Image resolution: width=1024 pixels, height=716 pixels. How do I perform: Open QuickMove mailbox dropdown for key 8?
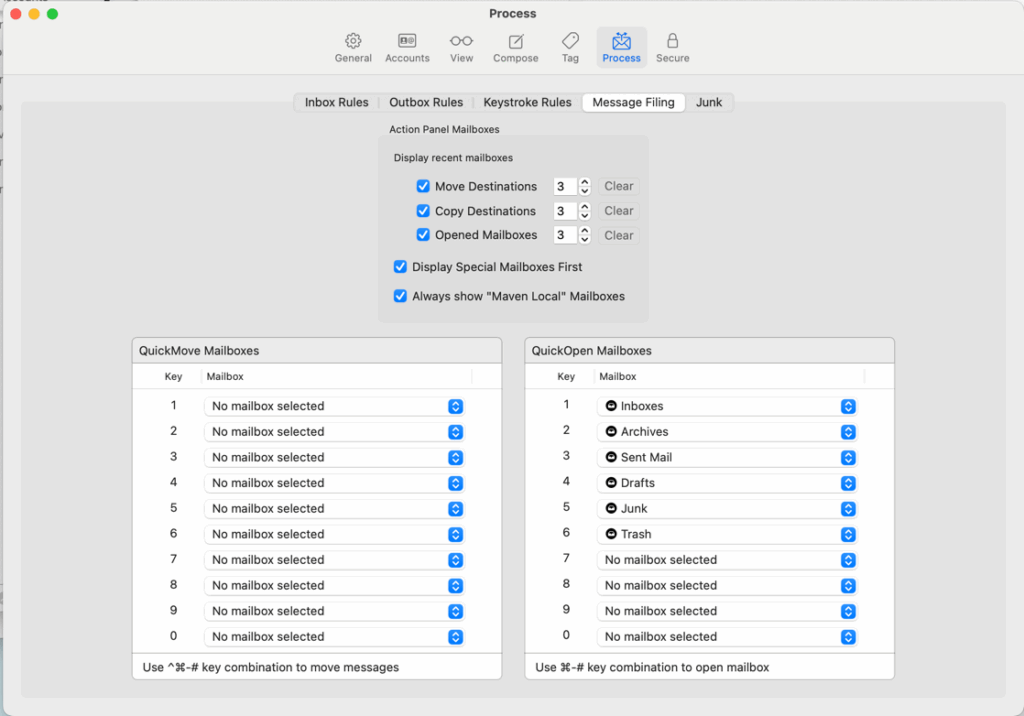pyautogui.click(x=334, y=585)
